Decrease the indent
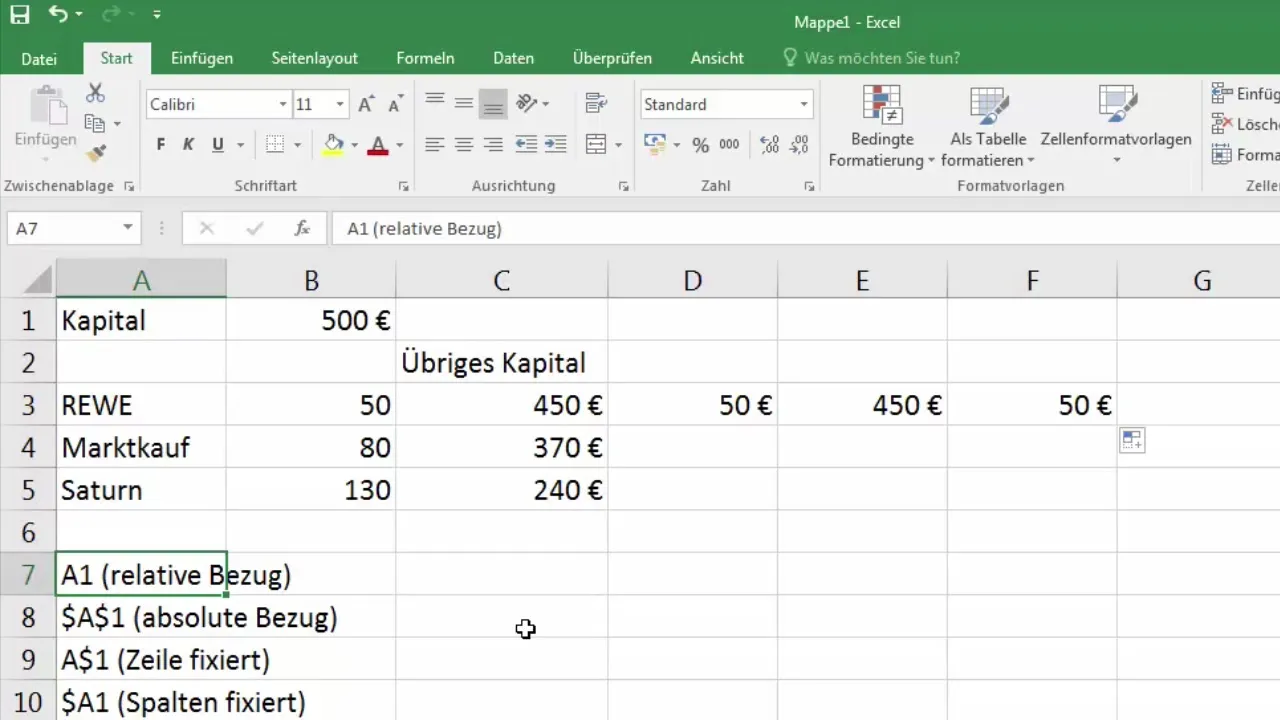This screenshot has width=1280, height=720. (526, 145)
